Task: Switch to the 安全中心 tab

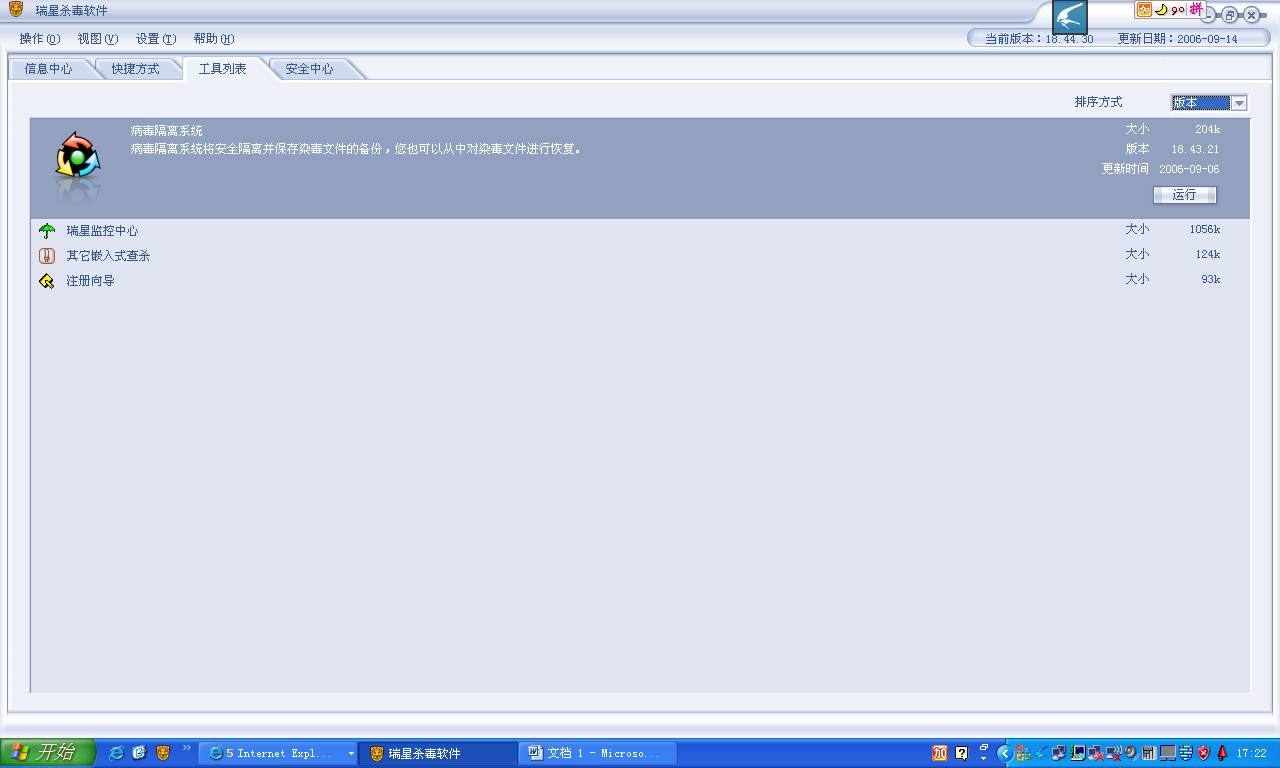Action: point(310,69)
